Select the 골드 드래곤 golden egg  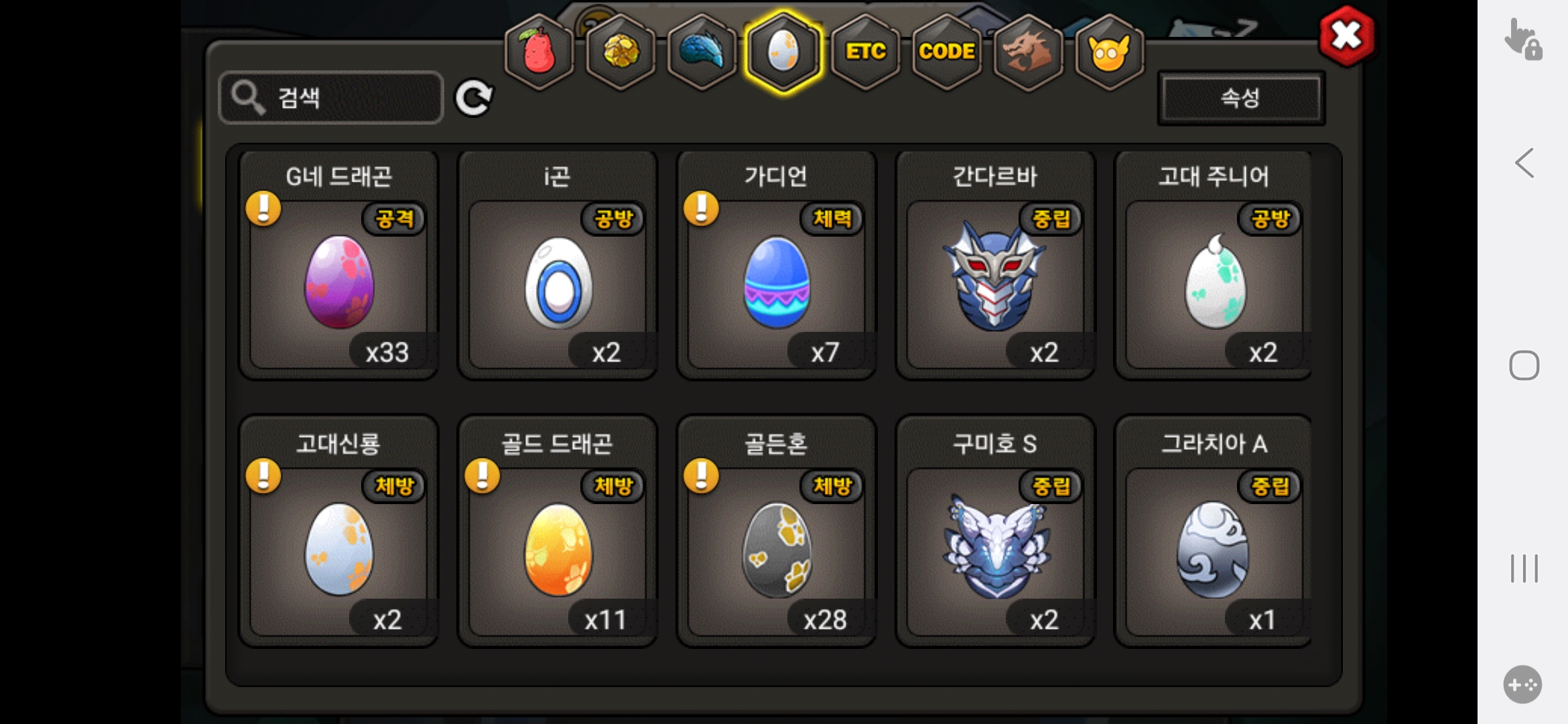pos(558,531)
